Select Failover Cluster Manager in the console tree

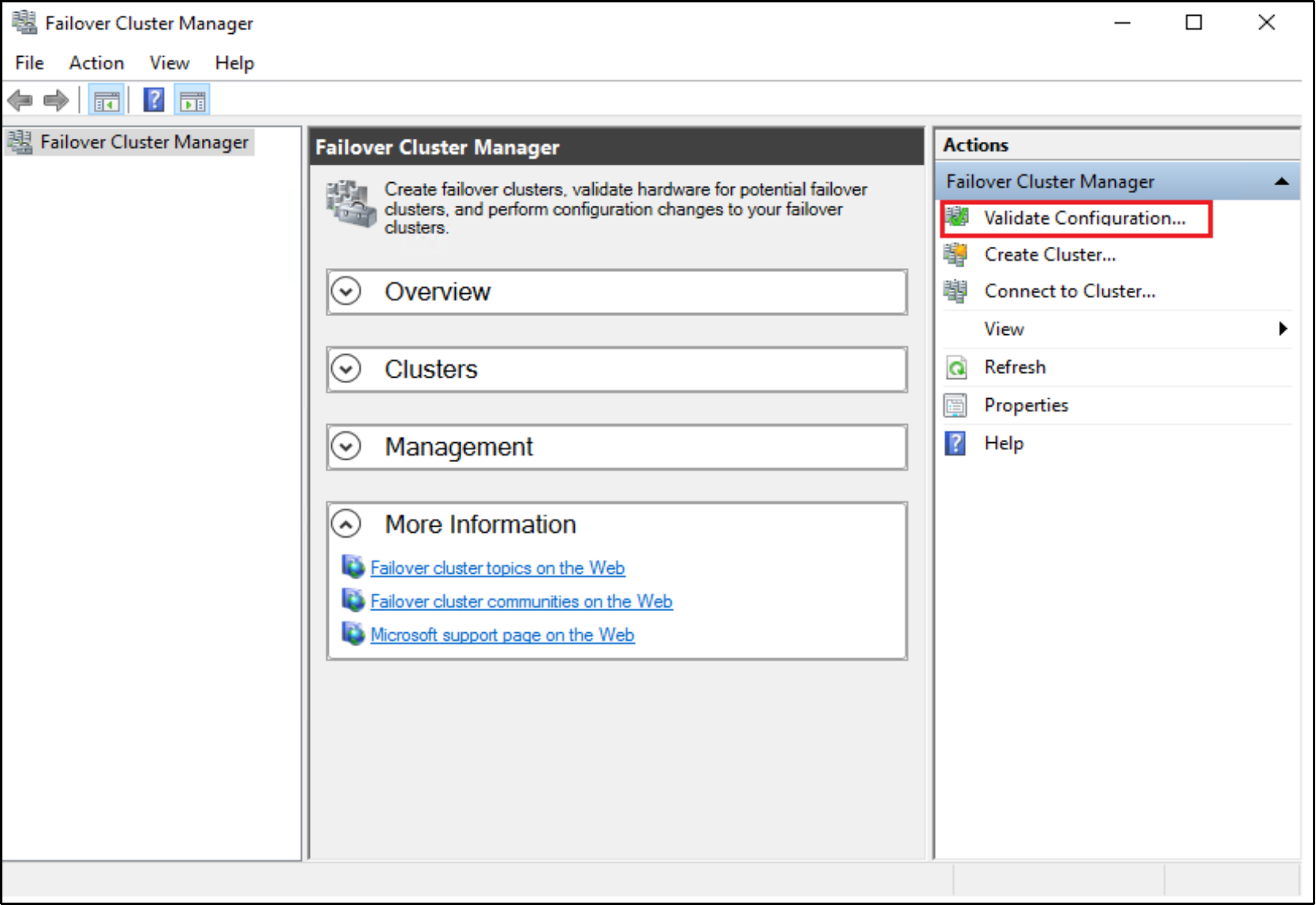pos(144,142)
